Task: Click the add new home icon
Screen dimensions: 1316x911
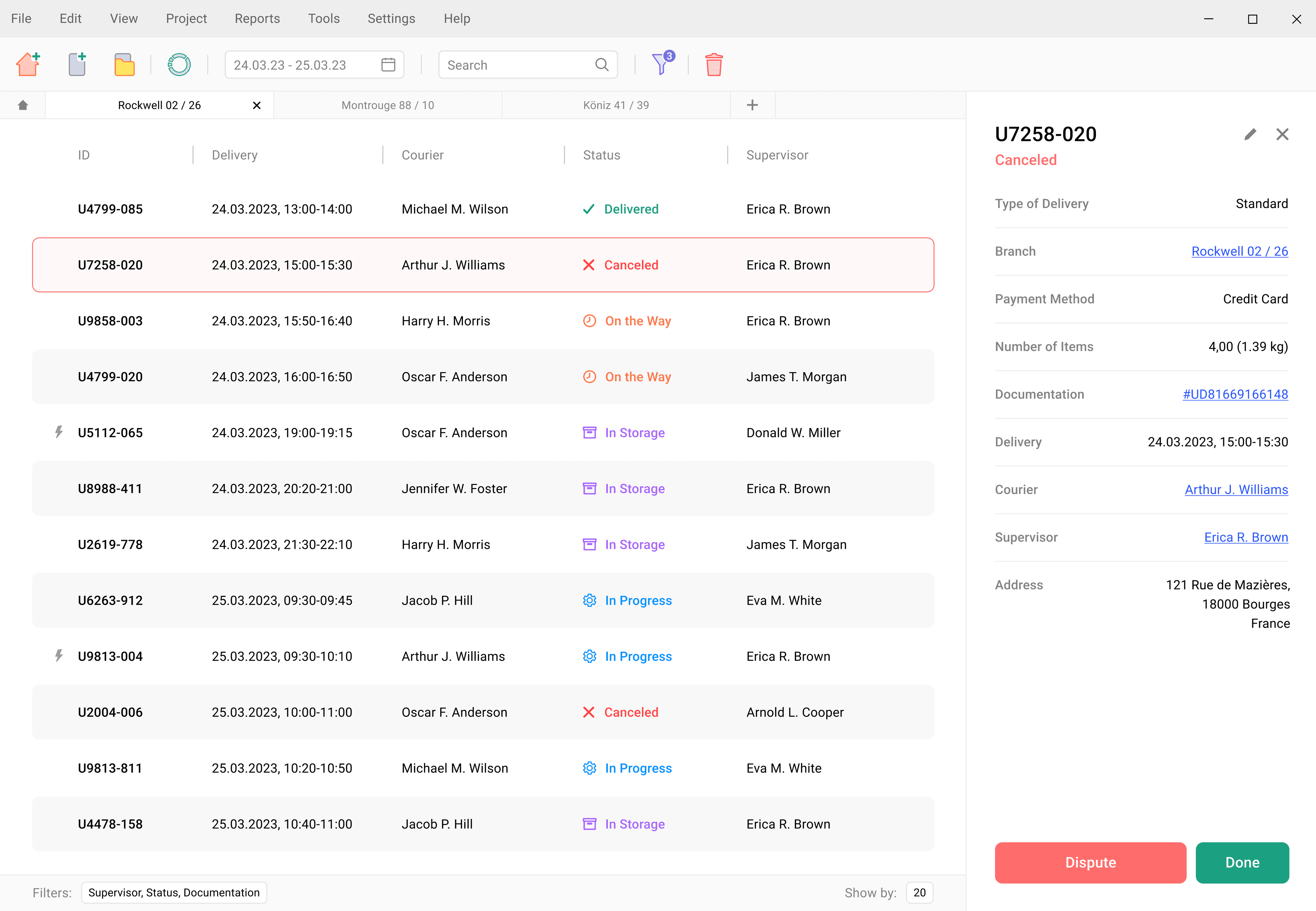Action: [x=28, y=65]
